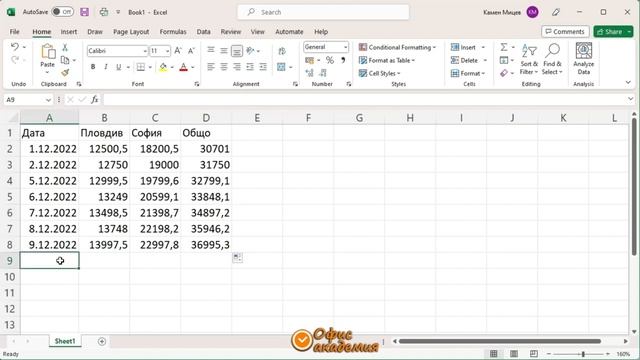Switch to the Formulas tab

pyautogui.click(x=173, y=31)
